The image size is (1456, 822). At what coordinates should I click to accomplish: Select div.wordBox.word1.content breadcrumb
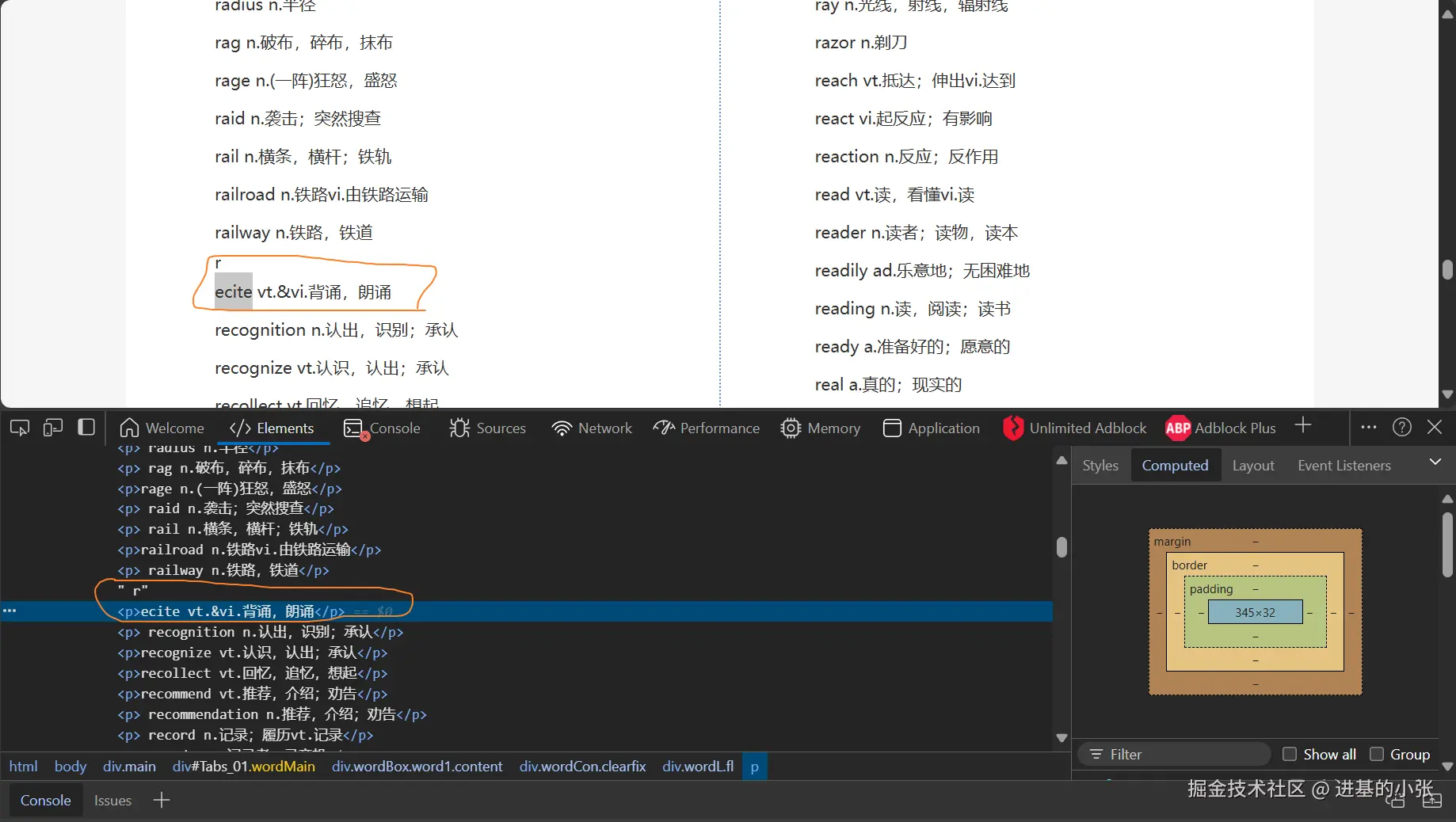(x=417, y=766)
